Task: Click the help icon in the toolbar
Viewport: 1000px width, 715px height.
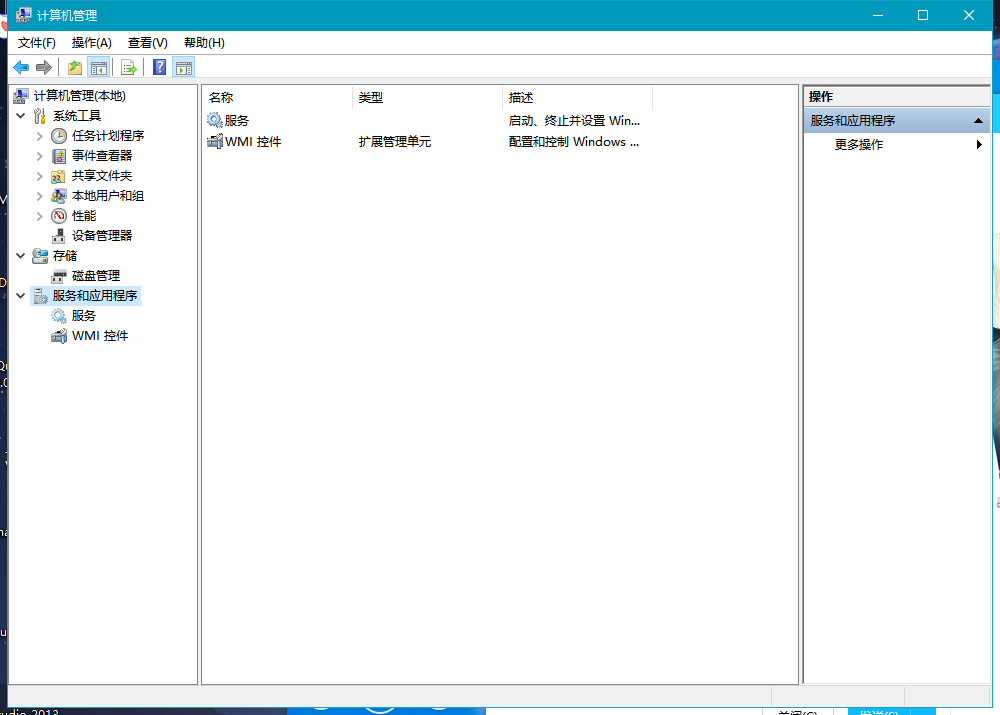Action: pos(159,67)
